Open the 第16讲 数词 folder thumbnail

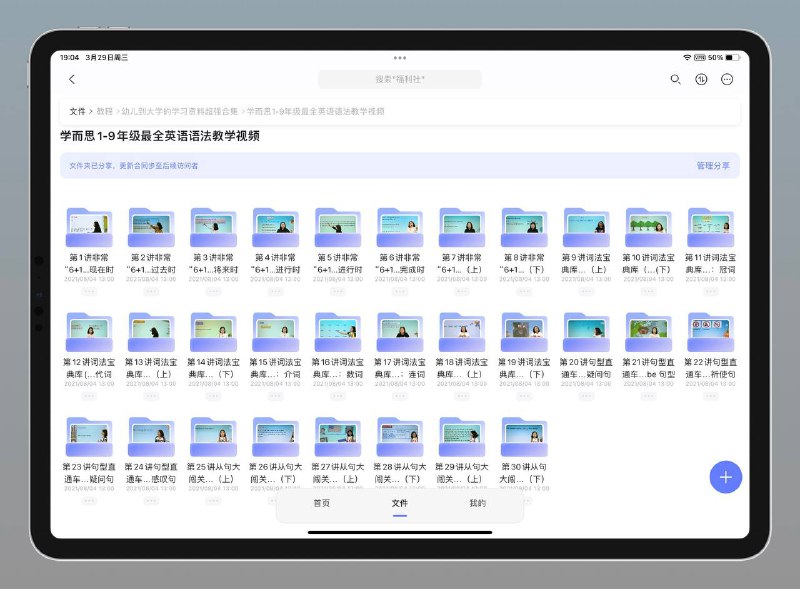(x=337, y=332)
